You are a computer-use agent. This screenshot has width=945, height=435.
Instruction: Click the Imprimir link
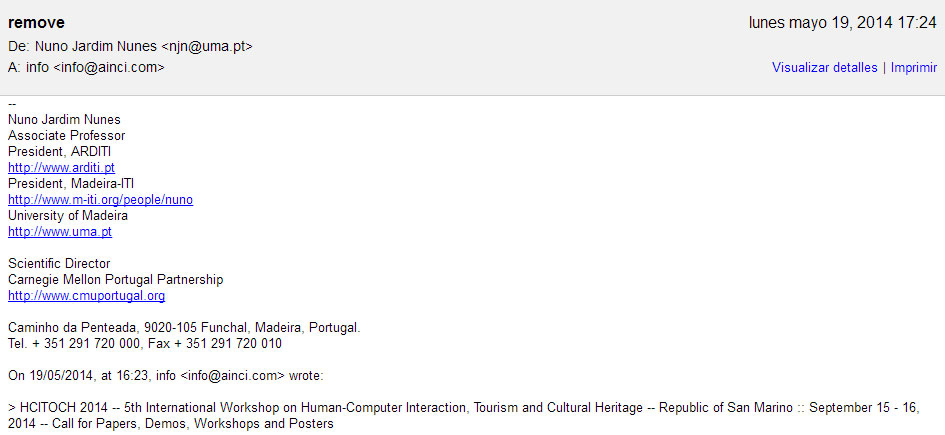tap(914, 67)
